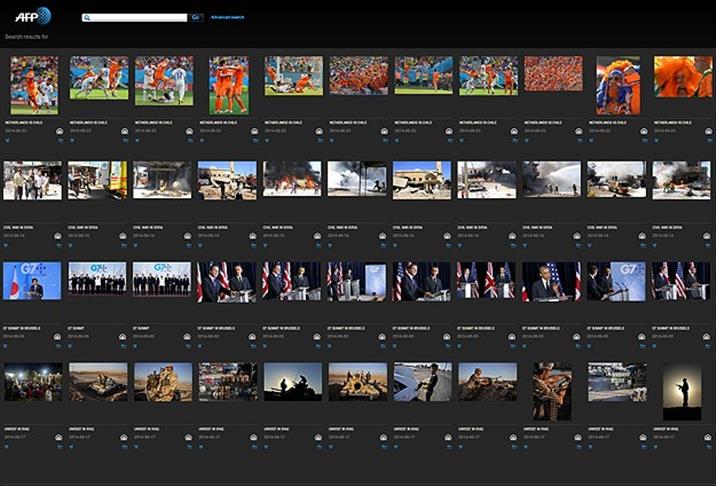Expand the small arrow under first Unrest in Iraq photo
This screenshot has width=716, height=486.
(x=7, y=445)
